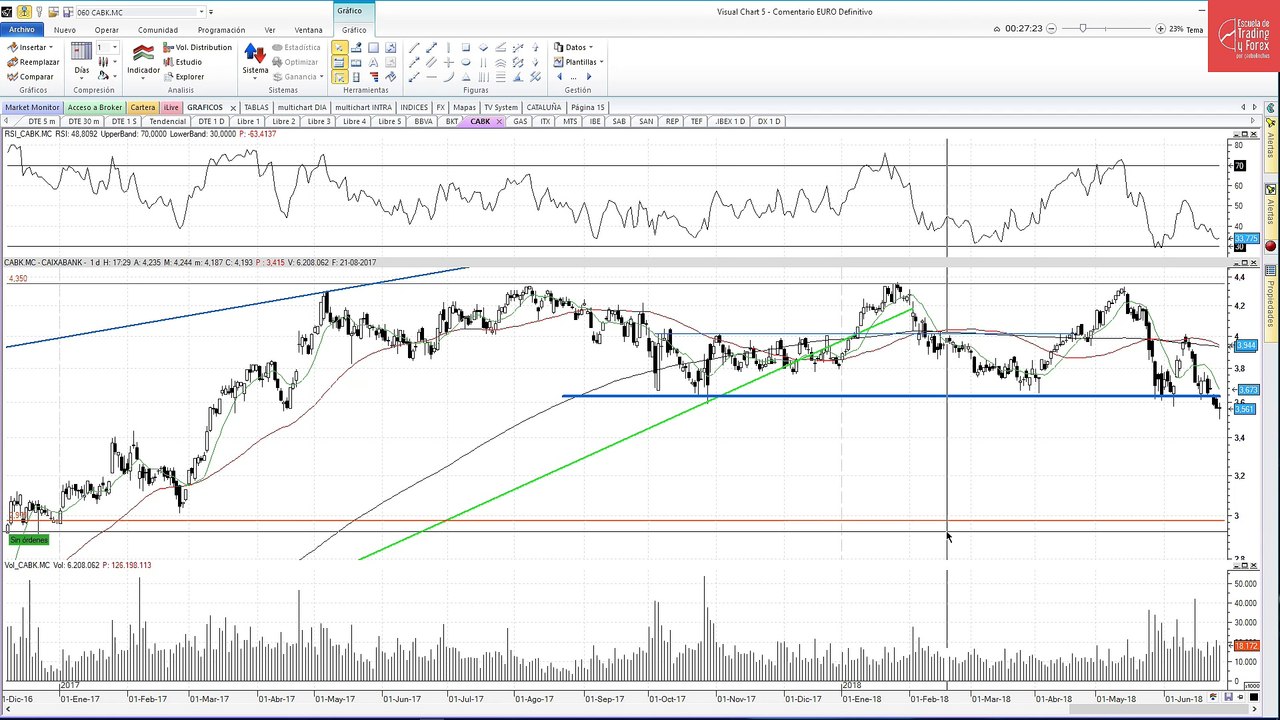Switch to the Programación ribbon tab

[x=221, y=30]
